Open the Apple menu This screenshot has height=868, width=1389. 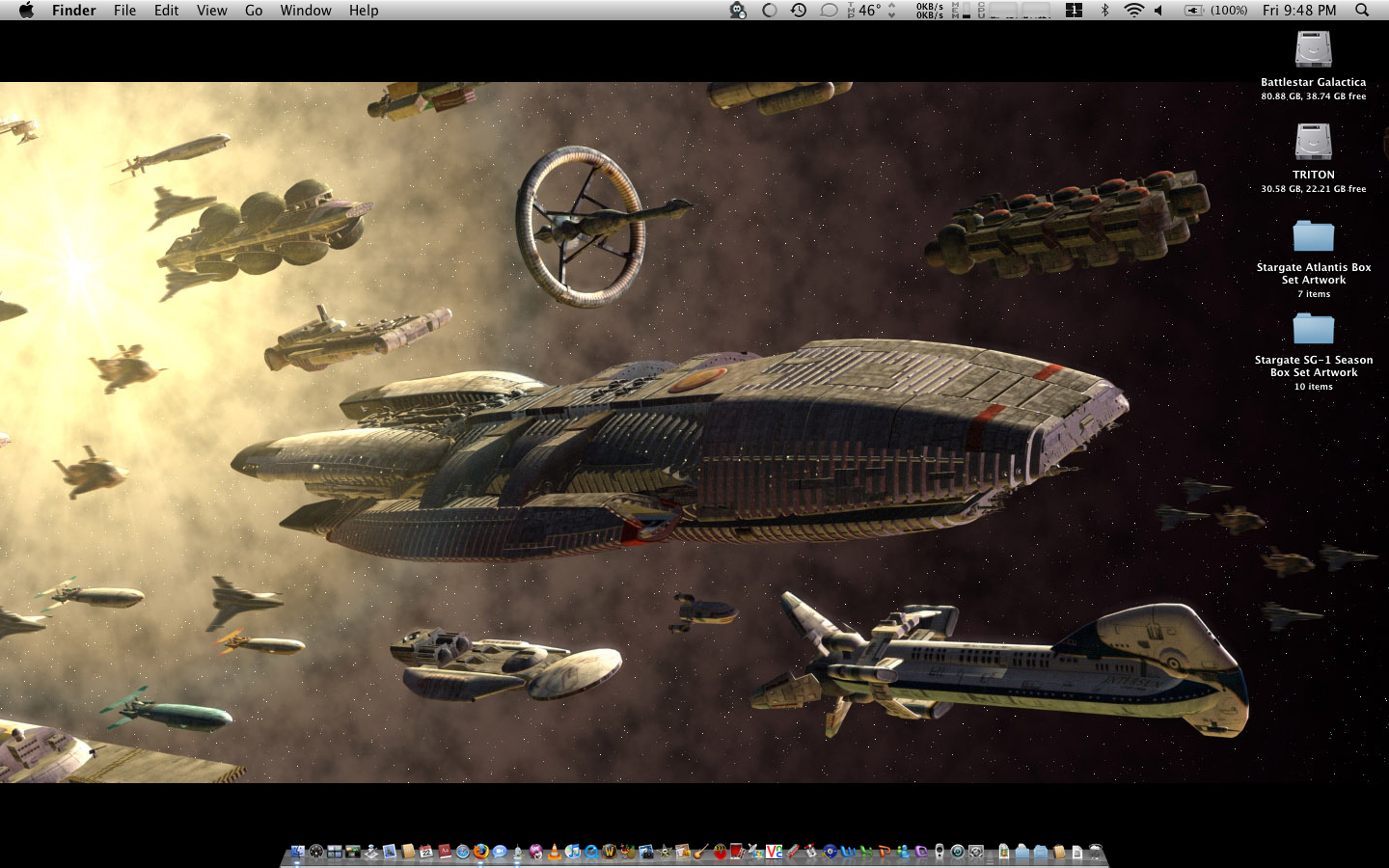(26, 11)
